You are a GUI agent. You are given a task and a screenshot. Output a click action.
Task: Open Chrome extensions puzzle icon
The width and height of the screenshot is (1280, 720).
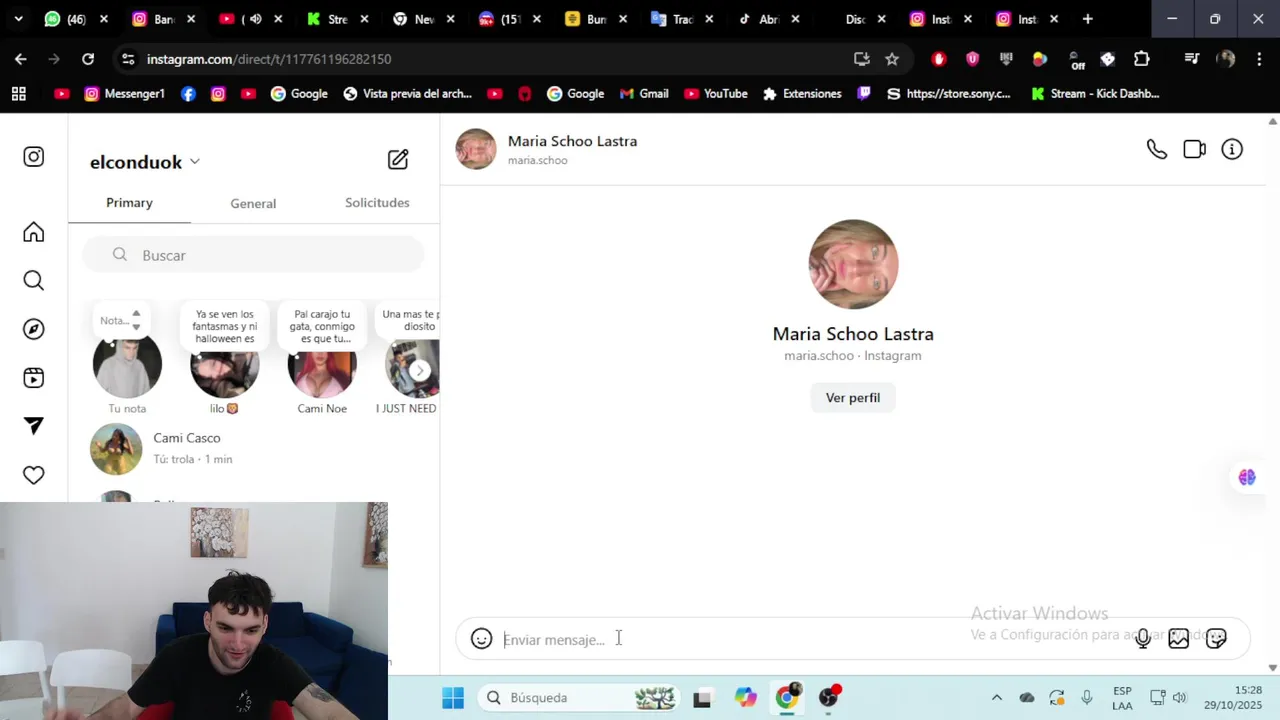tap(1142, 59)
